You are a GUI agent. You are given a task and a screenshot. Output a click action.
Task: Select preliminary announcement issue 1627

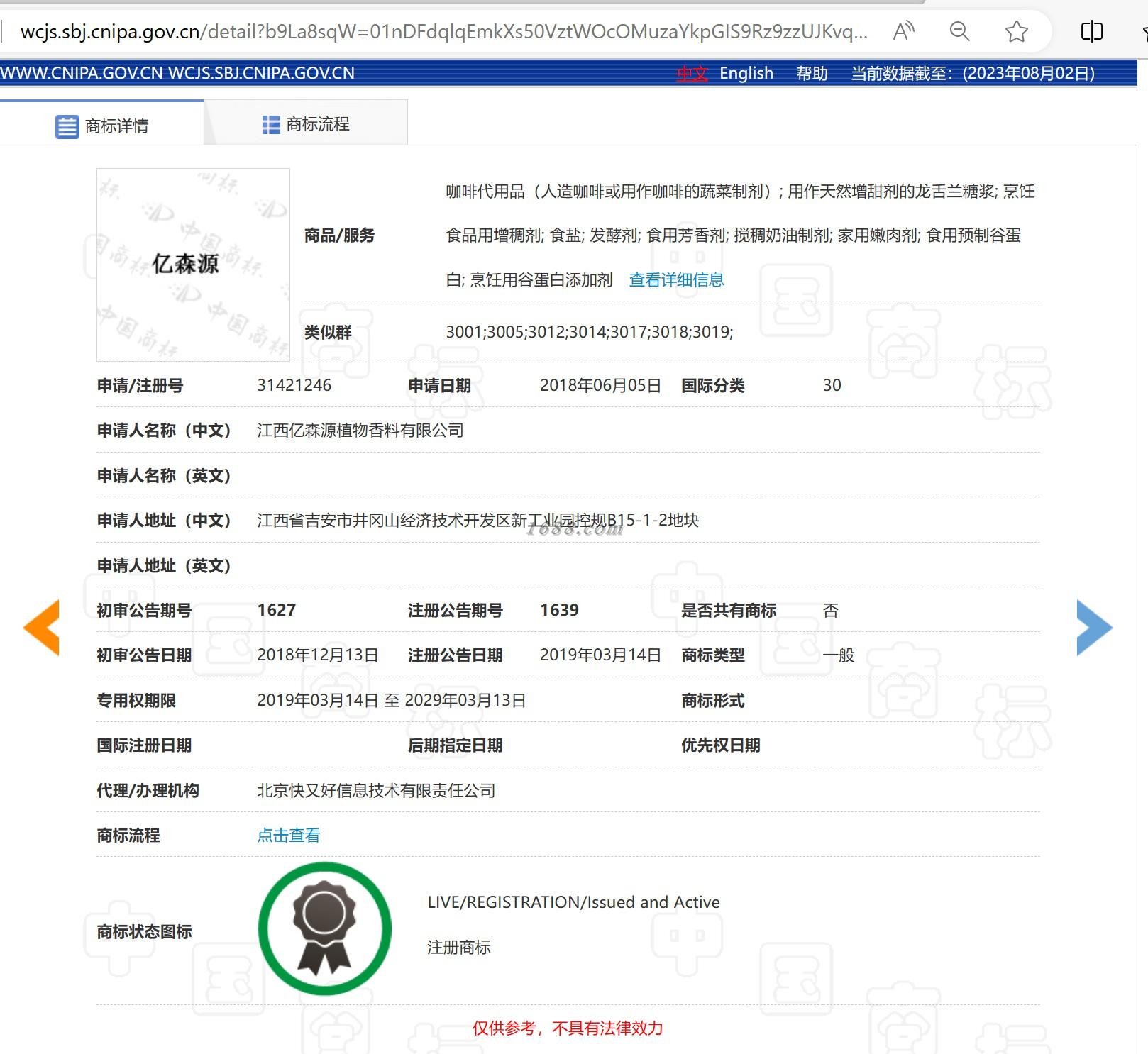tap(276, 610)
